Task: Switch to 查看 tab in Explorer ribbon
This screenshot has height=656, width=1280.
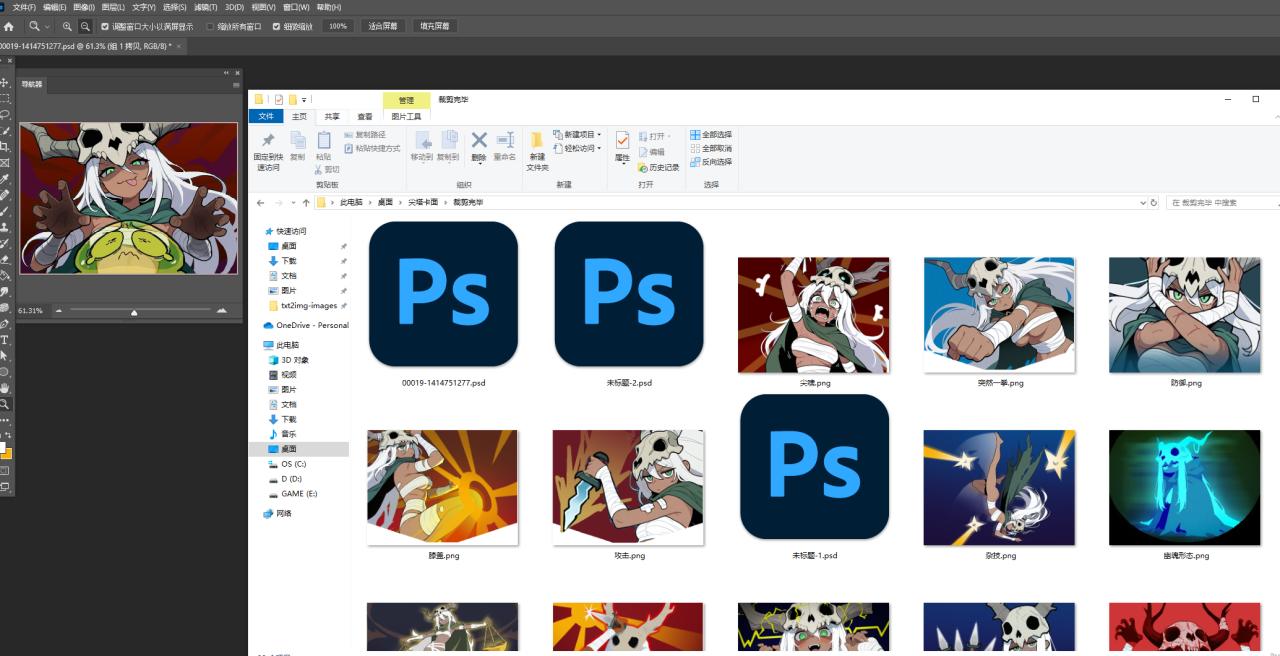Action: [365, 116]
